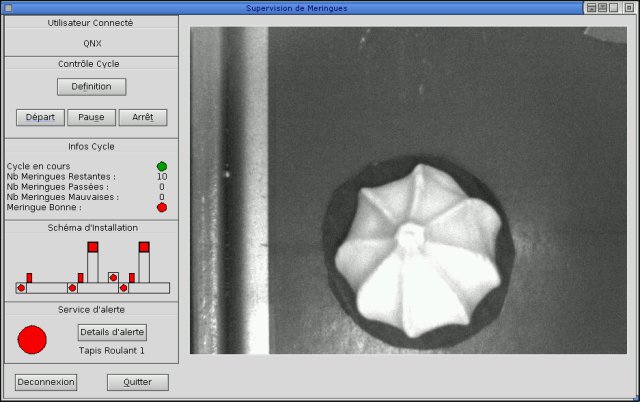The width and height of the screenshot is (640, 402).
Task: Stop the cycle with Arrêt
Action: [x=143, y=118]
